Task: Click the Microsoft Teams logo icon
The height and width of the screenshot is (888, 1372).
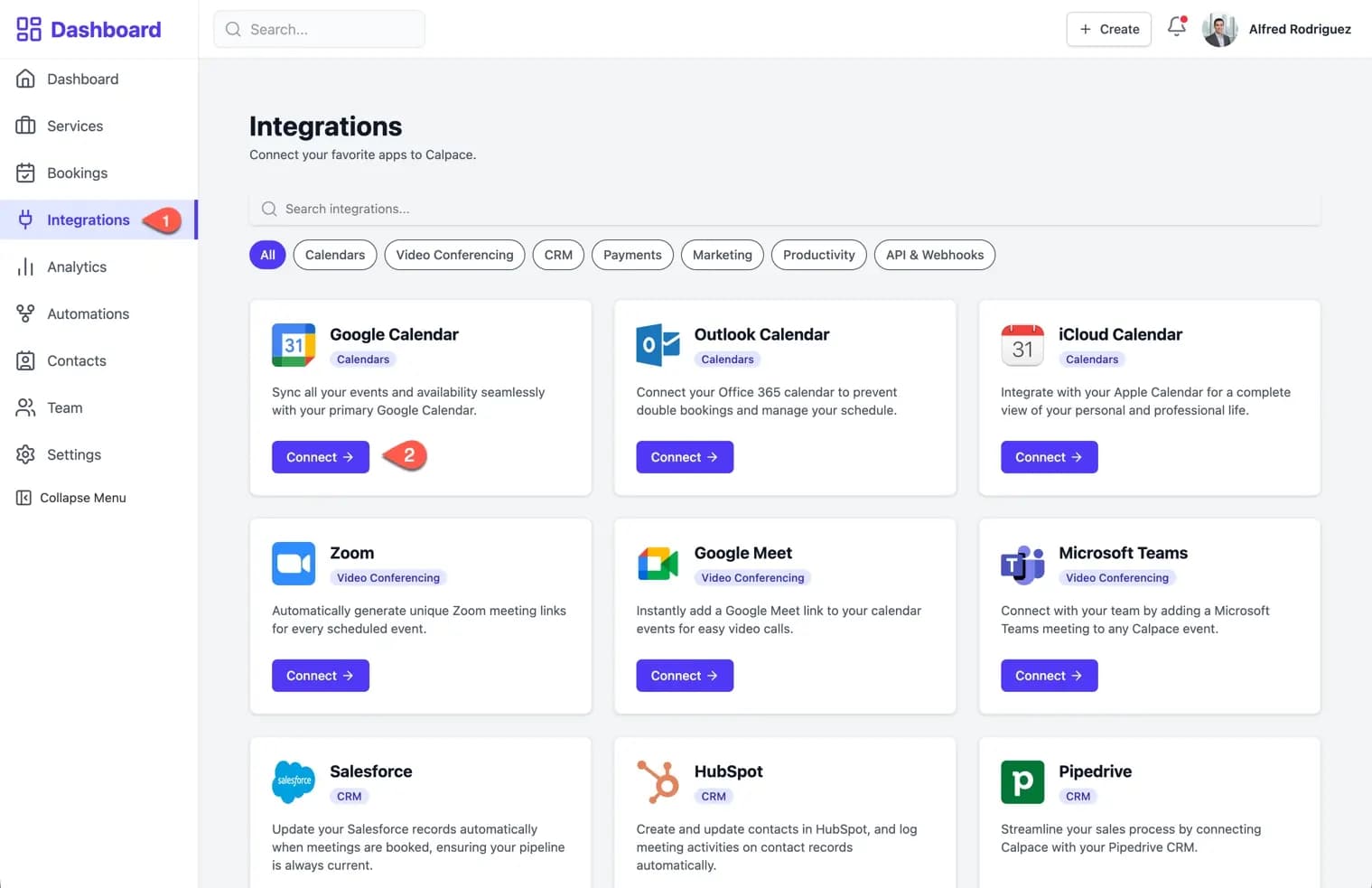Action: [1022, 565]
